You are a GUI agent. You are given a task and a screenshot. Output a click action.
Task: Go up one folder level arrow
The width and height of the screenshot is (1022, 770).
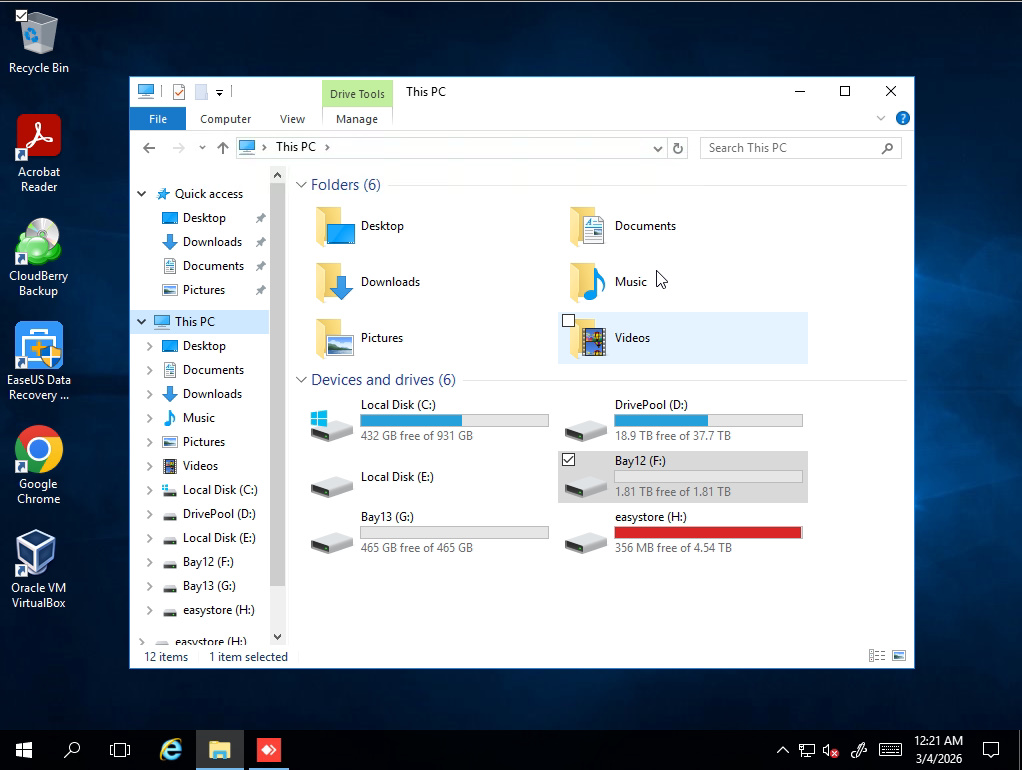click(x=223, y=148)
